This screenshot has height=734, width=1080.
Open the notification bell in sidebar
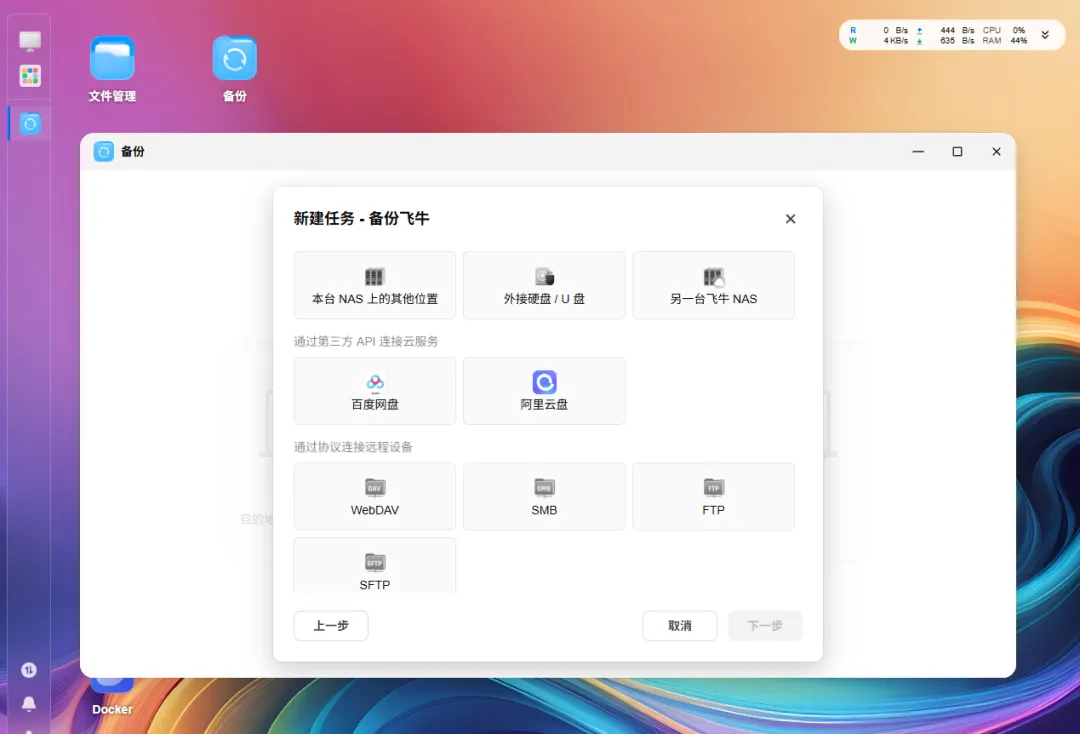pos(29,704)
